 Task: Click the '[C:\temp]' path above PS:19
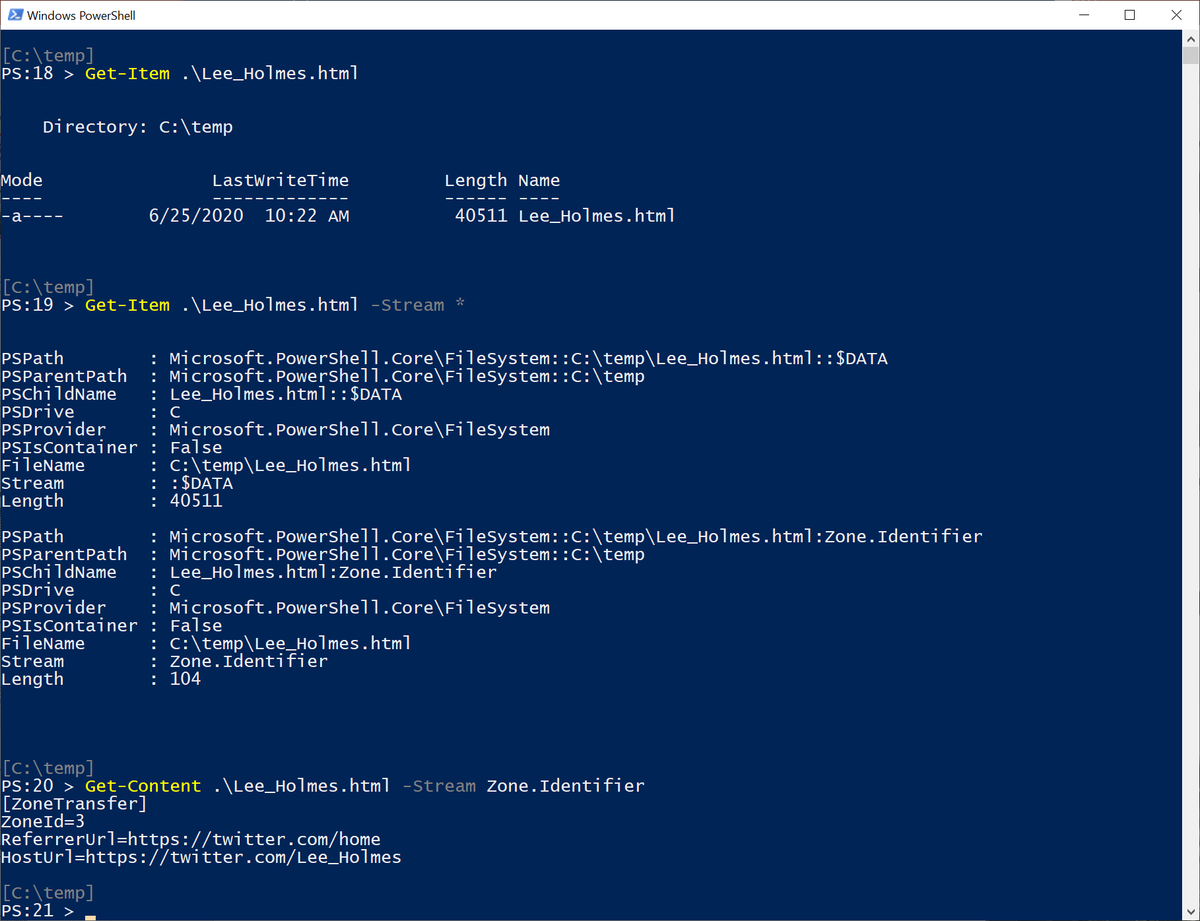(48, 288)
